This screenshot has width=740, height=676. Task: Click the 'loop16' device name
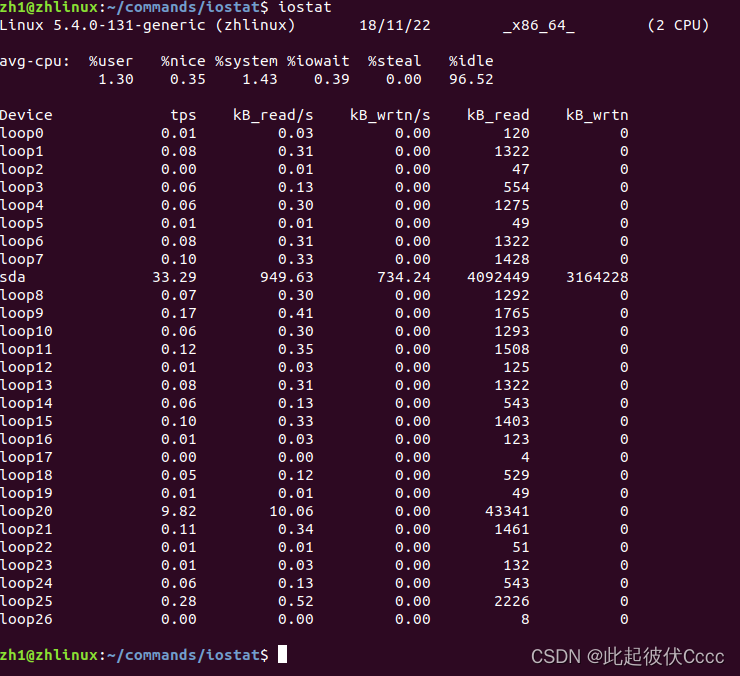click(26, 439)
